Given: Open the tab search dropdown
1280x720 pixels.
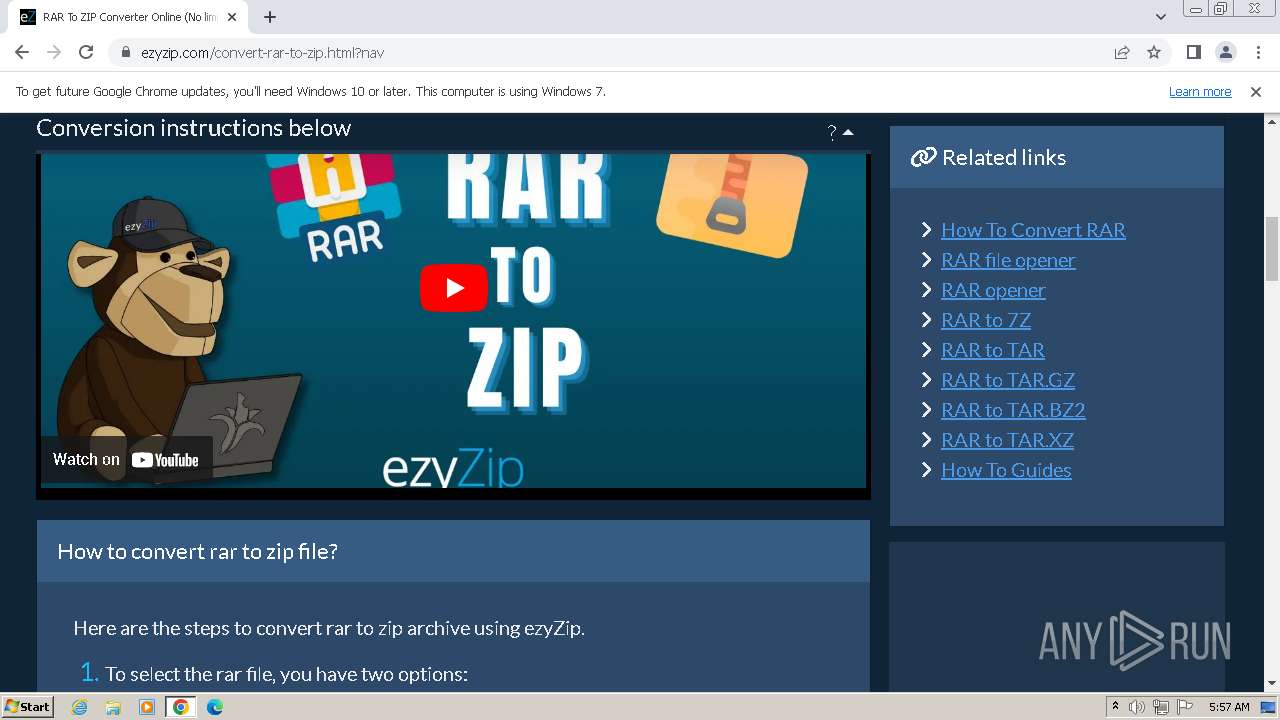Looking at the screenshot, I should pyautogui.click(x=1160, y=17).
